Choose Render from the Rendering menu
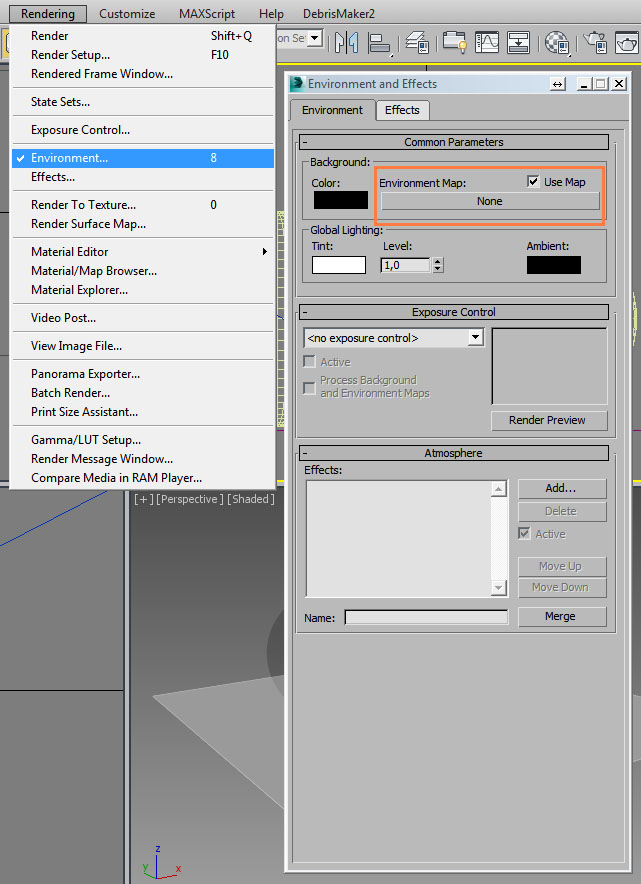The width and height of the screenshot is (641, 884). tap(143, 36)
